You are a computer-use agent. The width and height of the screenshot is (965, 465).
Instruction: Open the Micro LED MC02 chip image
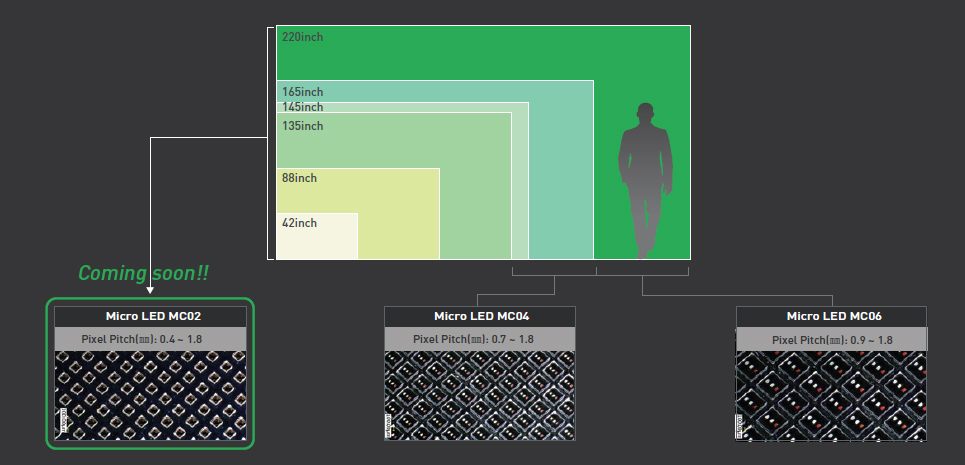(x=150, y=394)
